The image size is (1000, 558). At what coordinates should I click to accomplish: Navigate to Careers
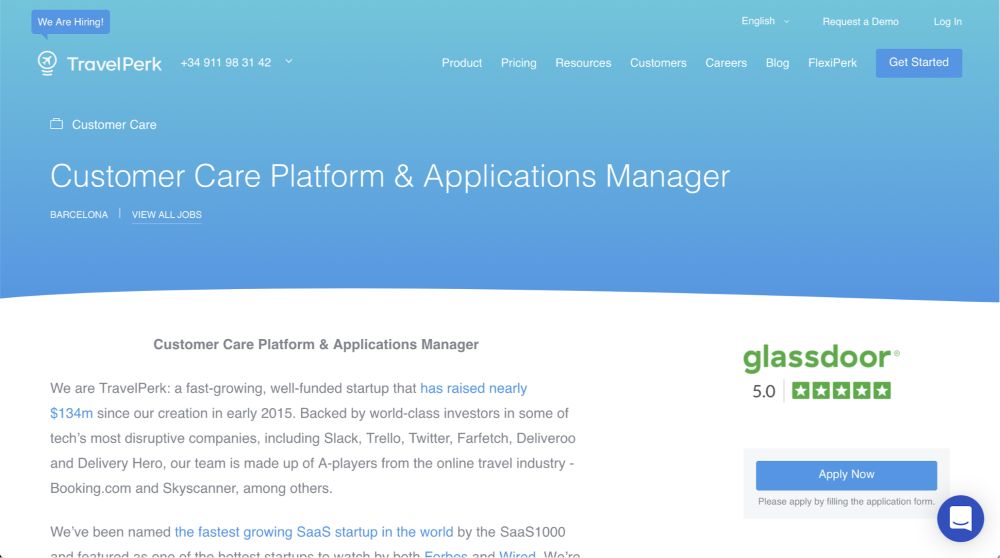[726, 63]
